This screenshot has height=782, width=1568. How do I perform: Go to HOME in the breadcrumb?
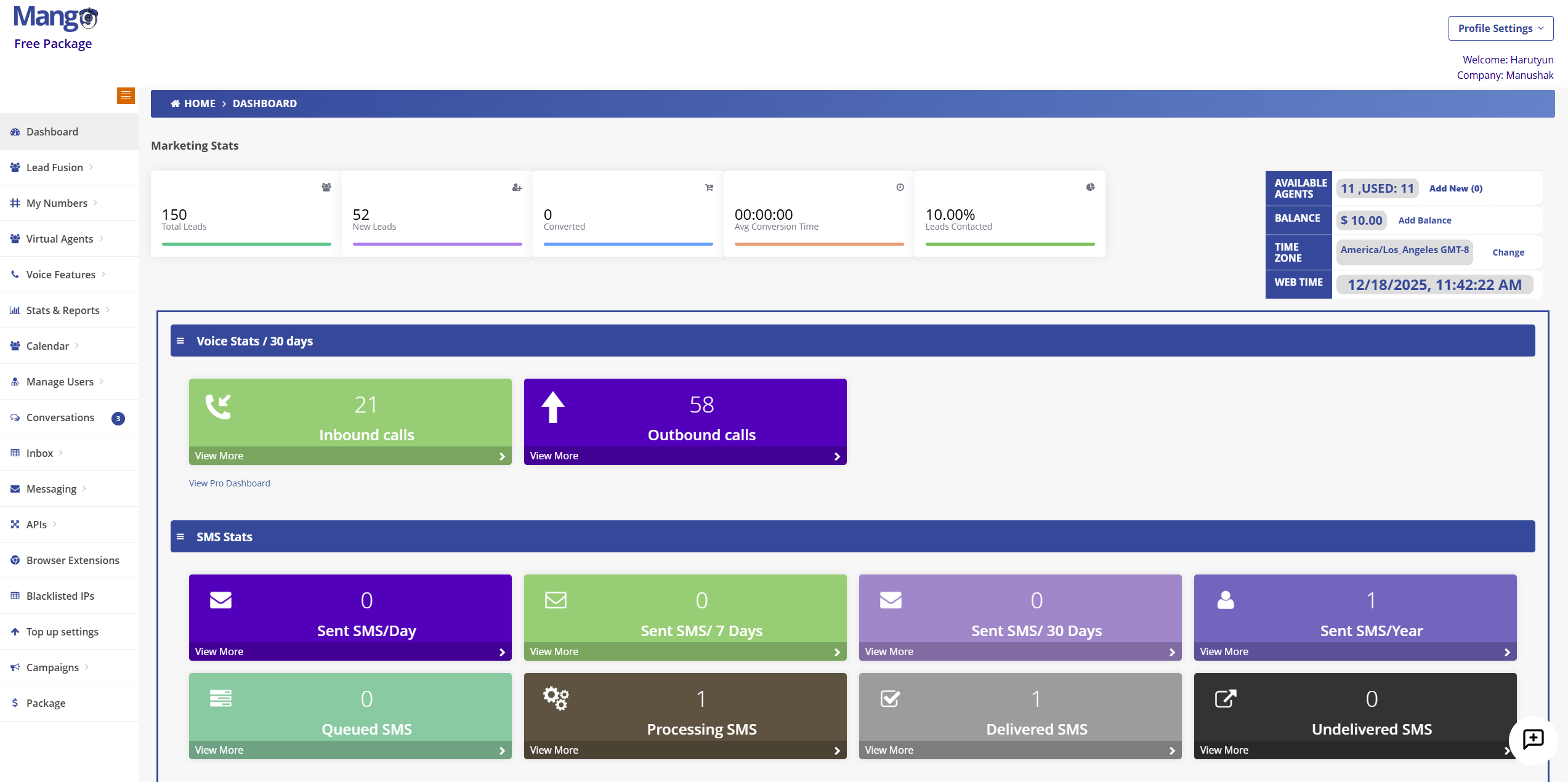point(200,103)
